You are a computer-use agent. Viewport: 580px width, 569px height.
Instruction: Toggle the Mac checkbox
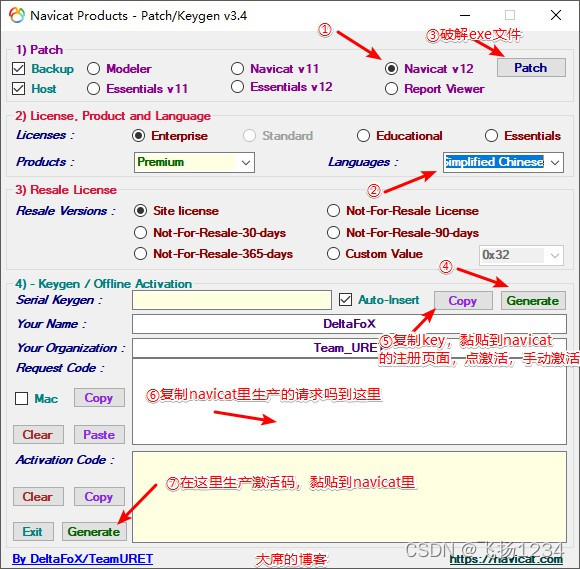coord(21,398)
